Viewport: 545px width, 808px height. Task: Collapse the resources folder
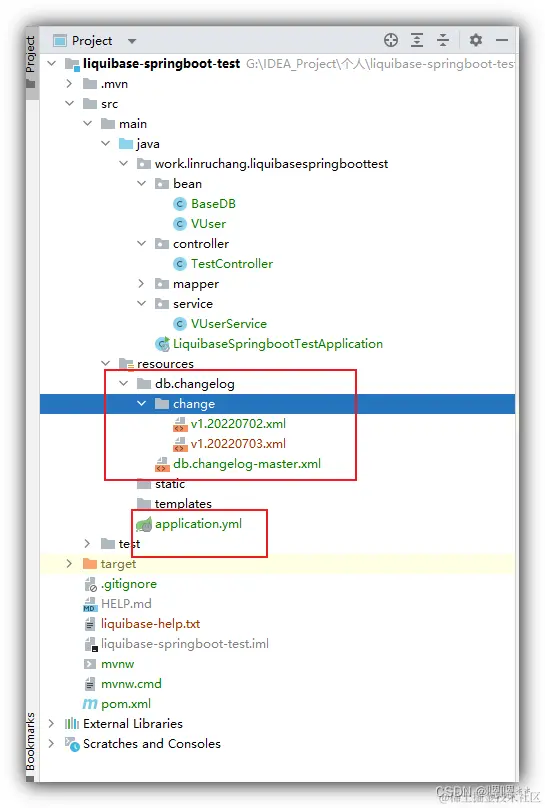click(x=106, y=363)
